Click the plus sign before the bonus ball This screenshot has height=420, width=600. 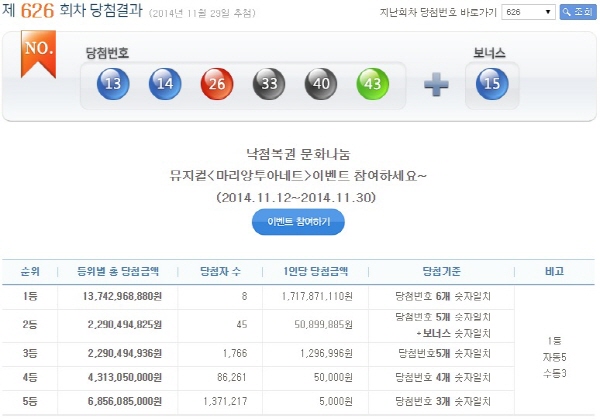[436, 85]
